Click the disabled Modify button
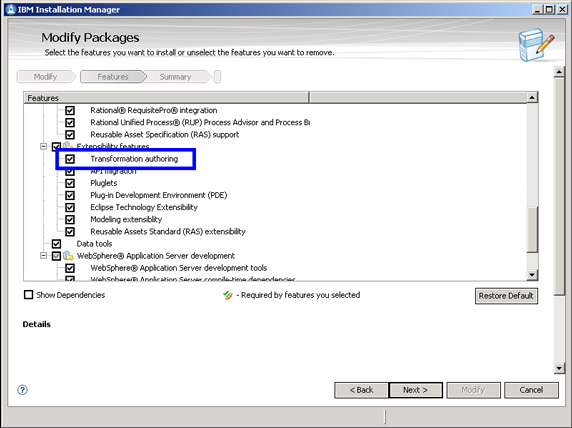Image resolution: width=572 pixels, height=428 pixels. coord(473,390)
